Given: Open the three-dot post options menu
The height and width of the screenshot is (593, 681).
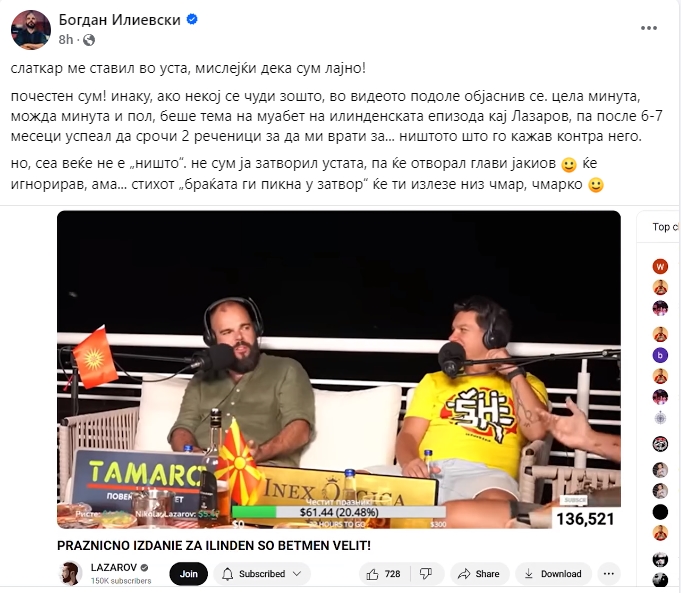Looking at the screenshot, I should 648,28.
